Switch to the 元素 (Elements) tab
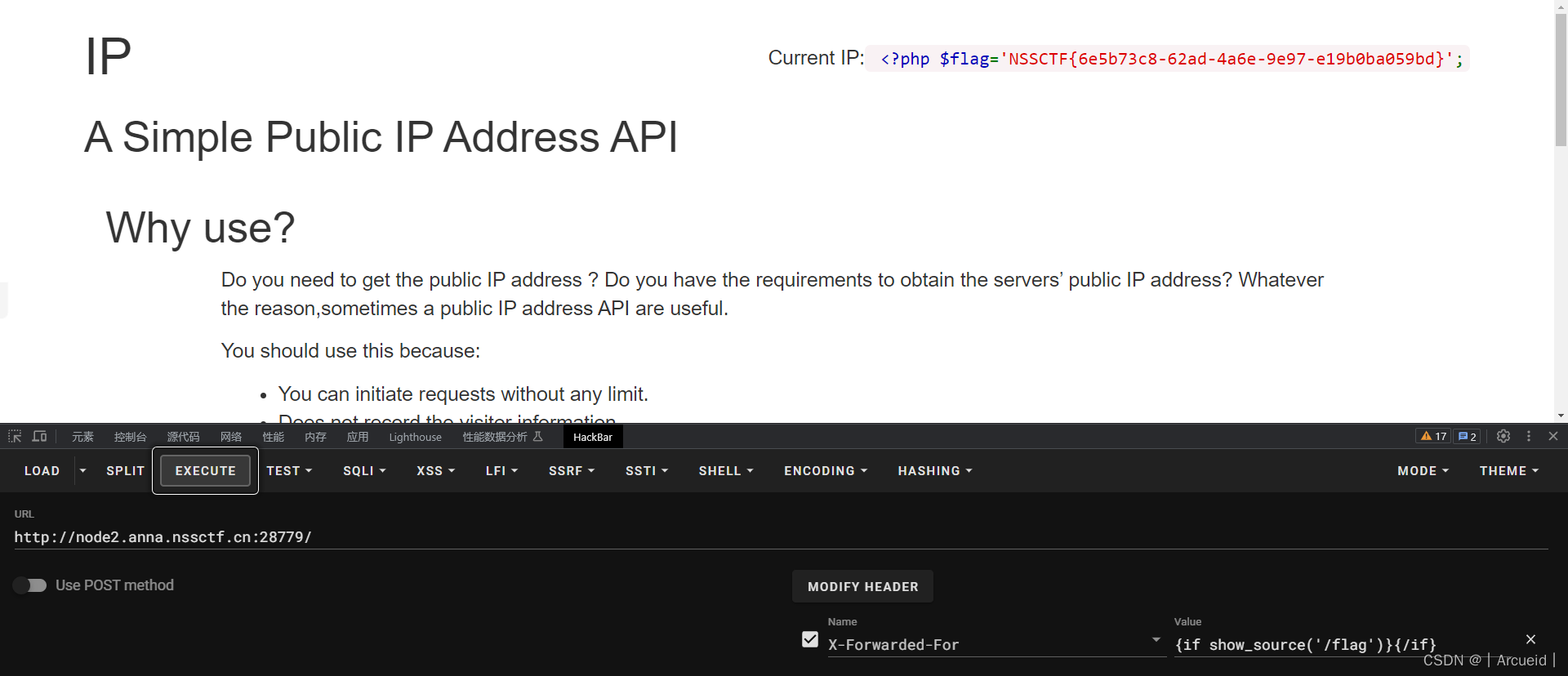The height and width of the screenshot is (676, 1568). [82, 437]
